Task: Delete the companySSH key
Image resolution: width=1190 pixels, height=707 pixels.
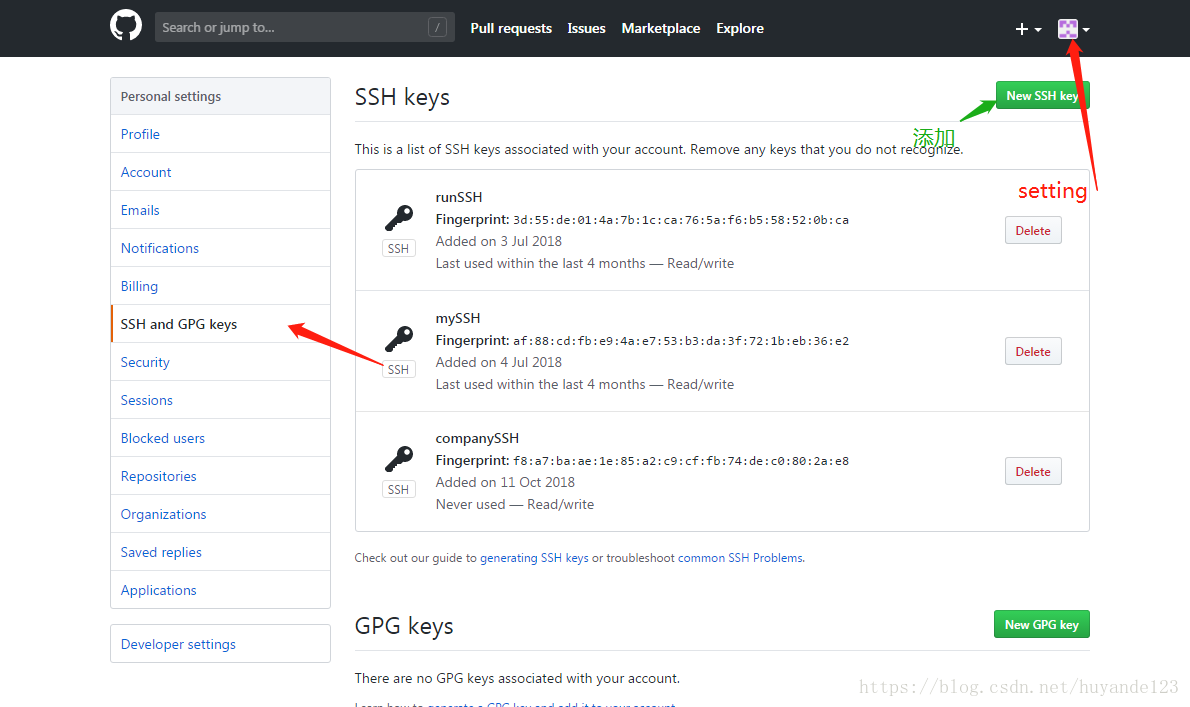Action: pos(1033,471)
